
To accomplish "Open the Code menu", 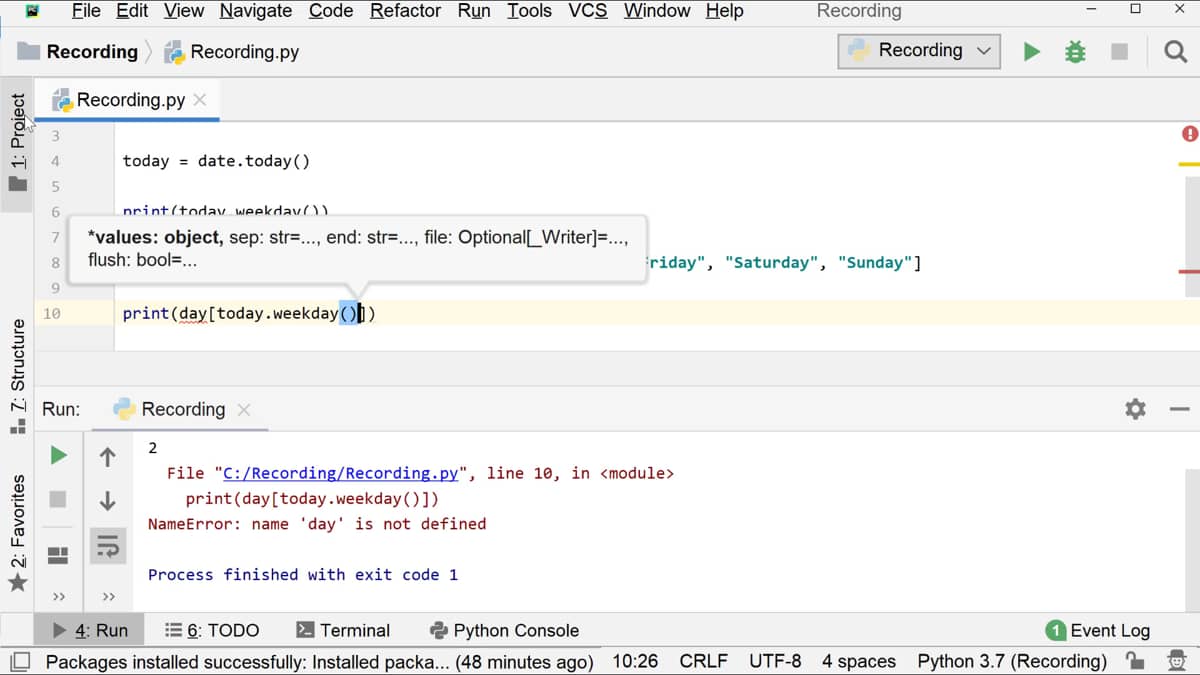I will coord(331,11).
